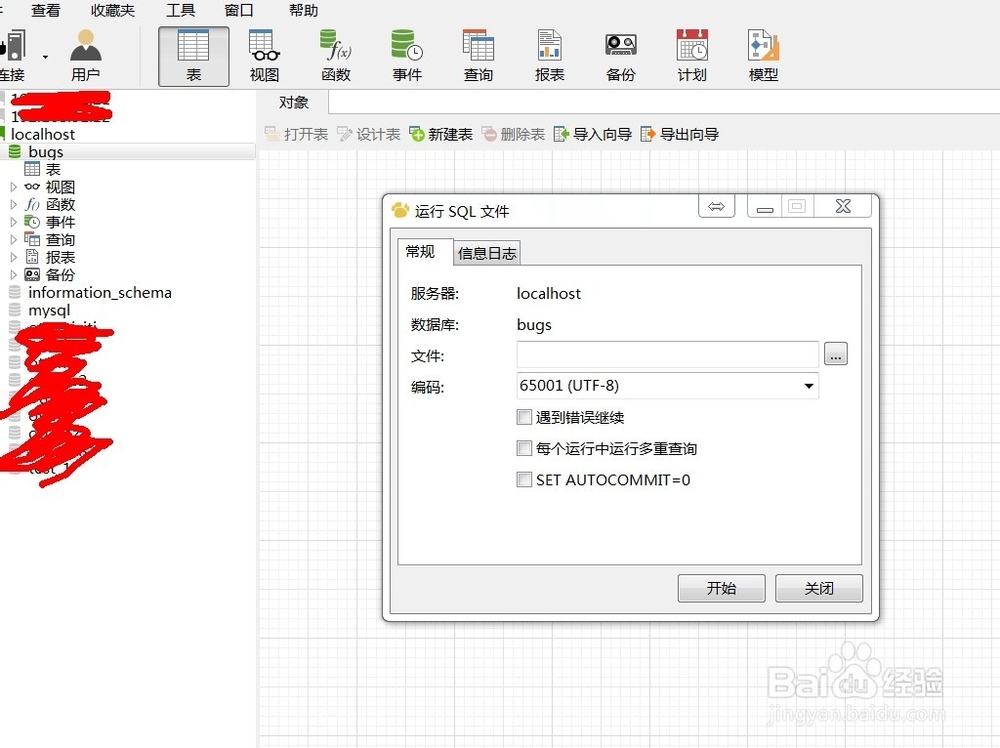The image size is (1000, 748).
Task: Expand the 查询 node under bugs
Action: [13, 240]
